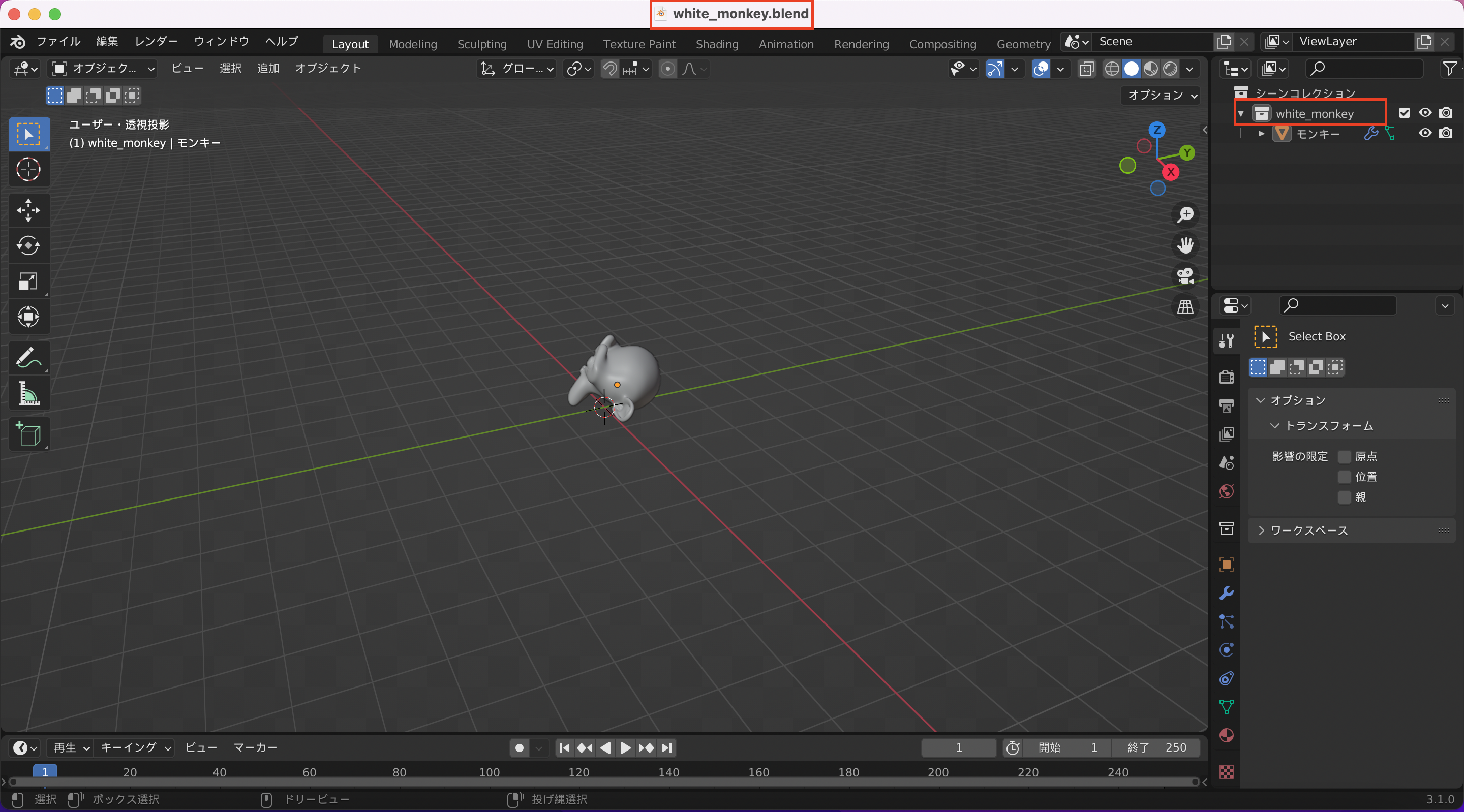Hide the モンキー object with its eye toggle

click(x=1425, y=134)
